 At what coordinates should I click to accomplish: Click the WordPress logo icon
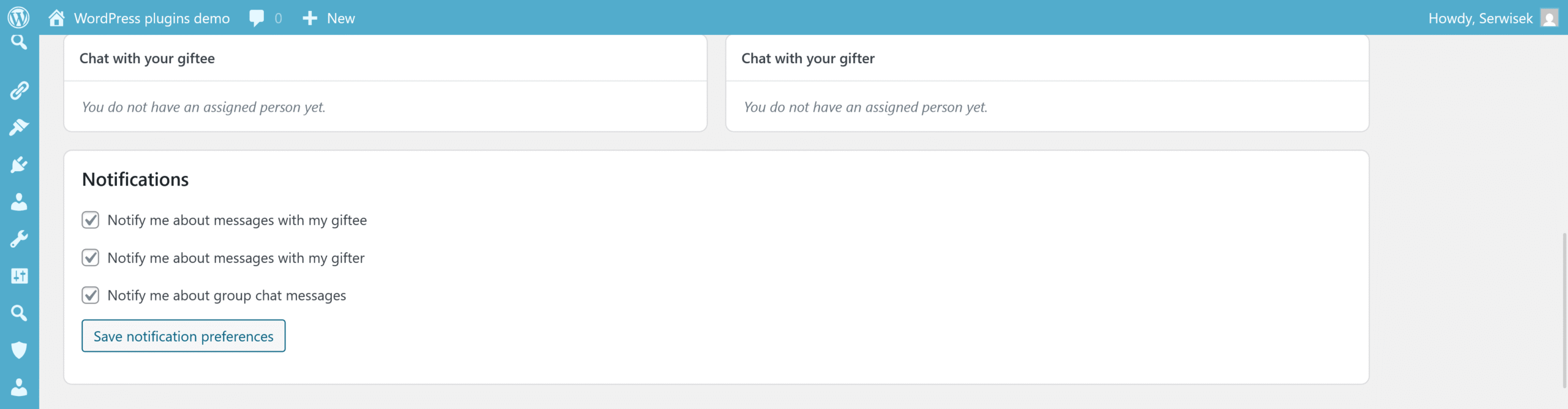(x=18, y=17)
